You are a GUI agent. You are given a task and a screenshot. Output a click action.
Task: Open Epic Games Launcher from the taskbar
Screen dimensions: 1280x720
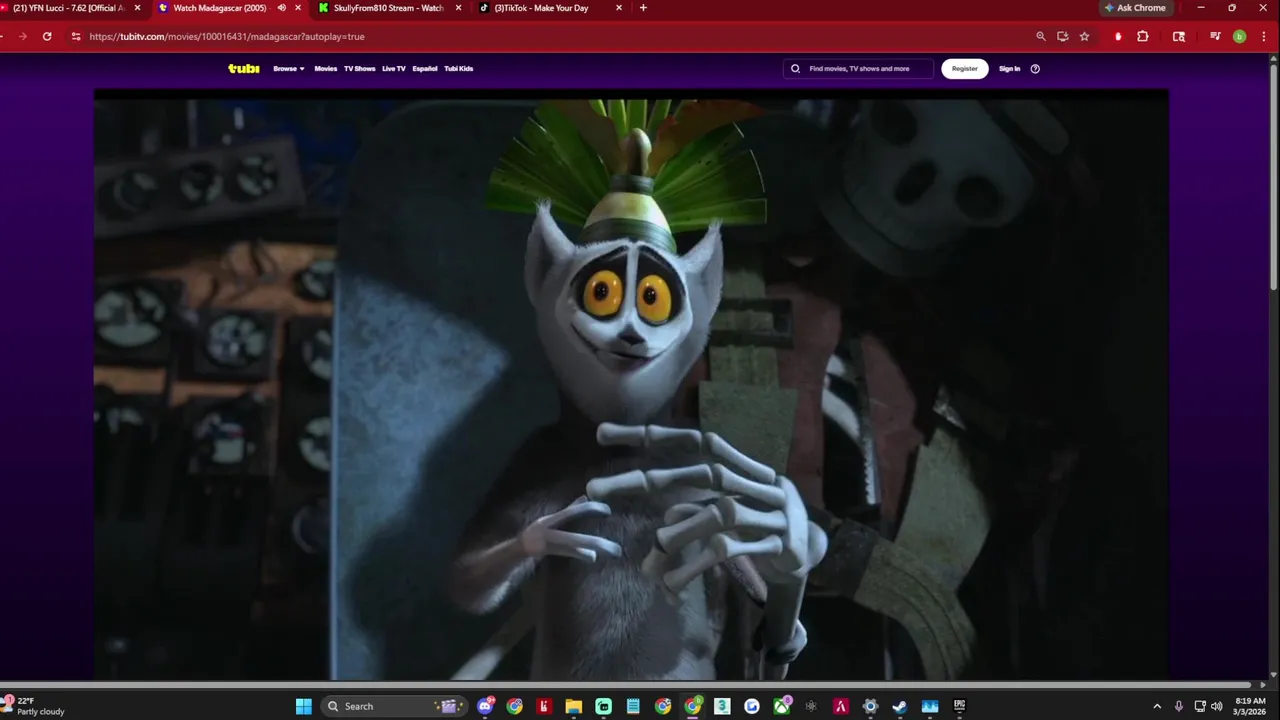(x=960, y=706)
